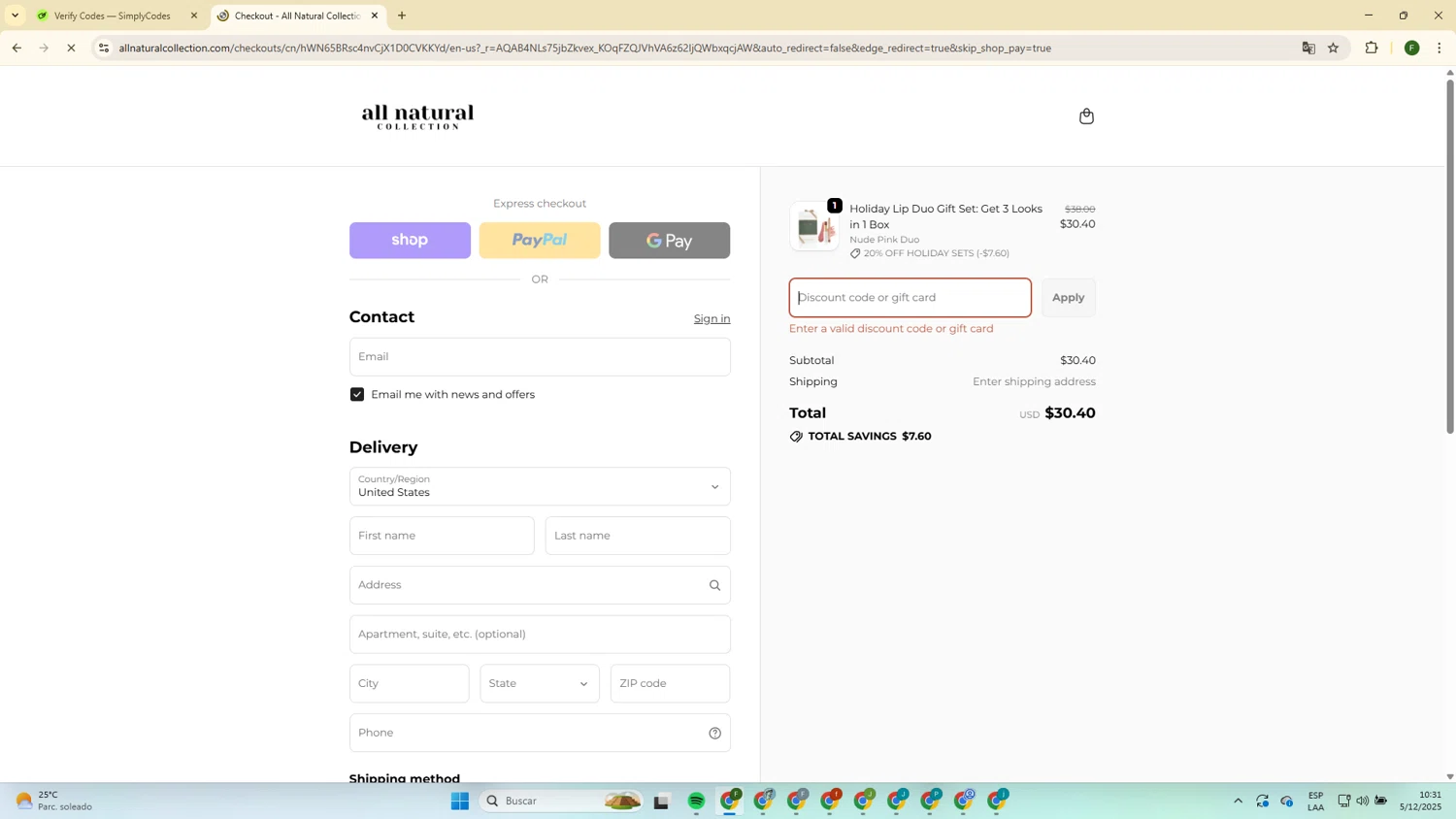Show hidden system tray icons

[x=1238, y=801]
